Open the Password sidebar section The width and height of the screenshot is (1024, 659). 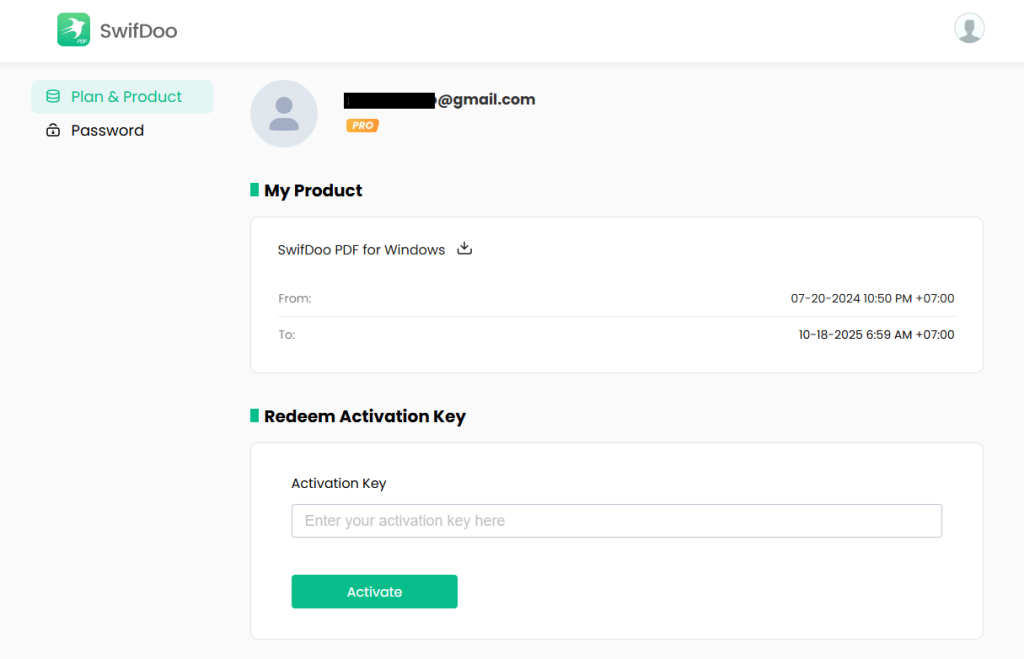click(x=107, y=131)
